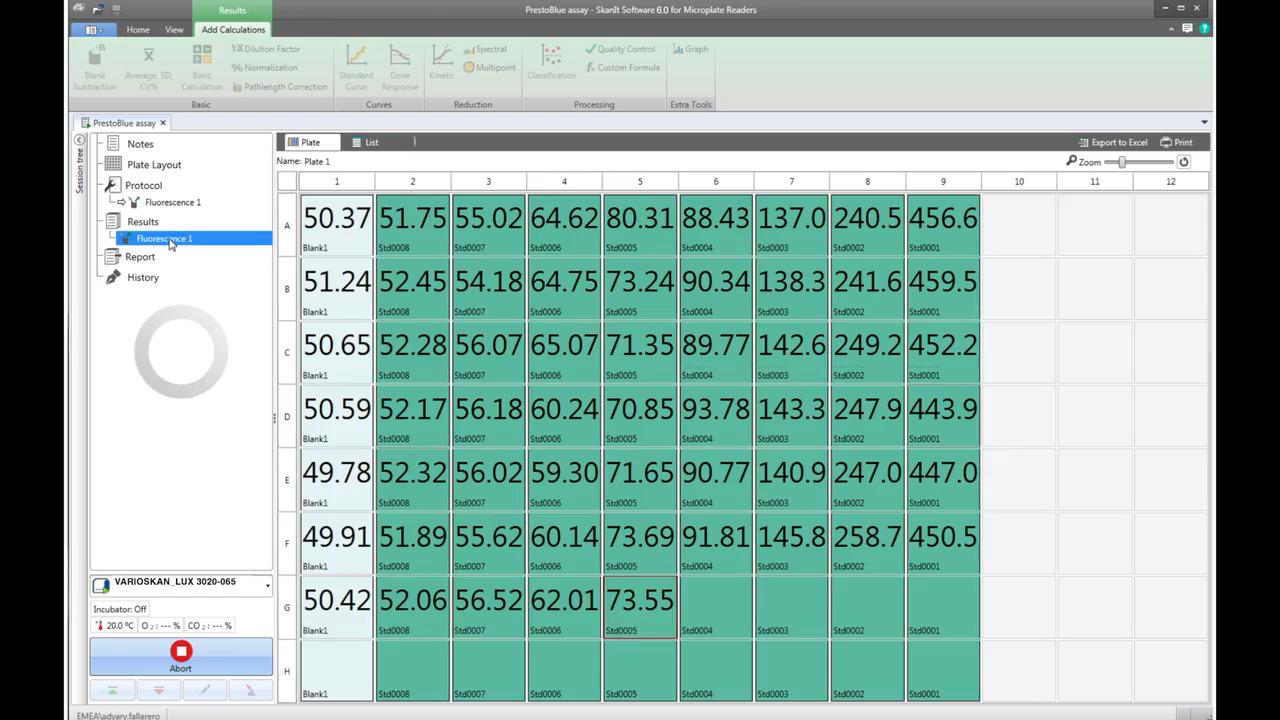The width and height of the screenshot is (1280, 720).
Task: Open the VARIOSKAN_LUX instrument dropdown
Action: point(267,585)
